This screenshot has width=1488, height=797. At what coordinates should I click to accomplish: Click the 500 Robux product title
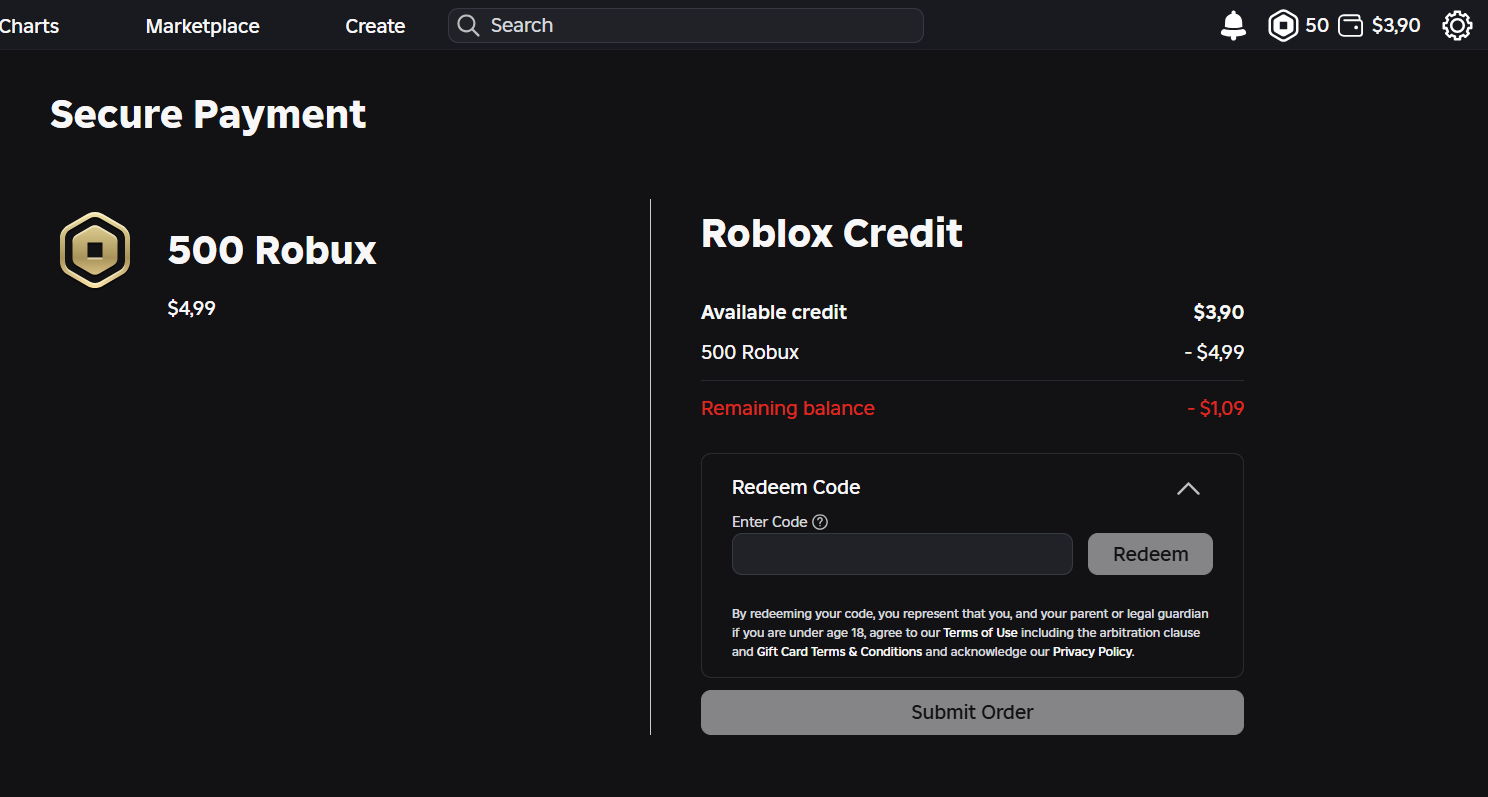click(x=272, y=250)
